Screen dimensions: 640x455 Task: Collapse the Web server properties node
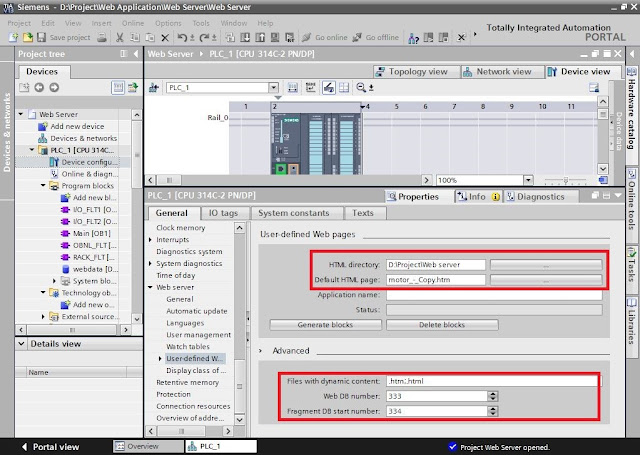pos(151,287)
